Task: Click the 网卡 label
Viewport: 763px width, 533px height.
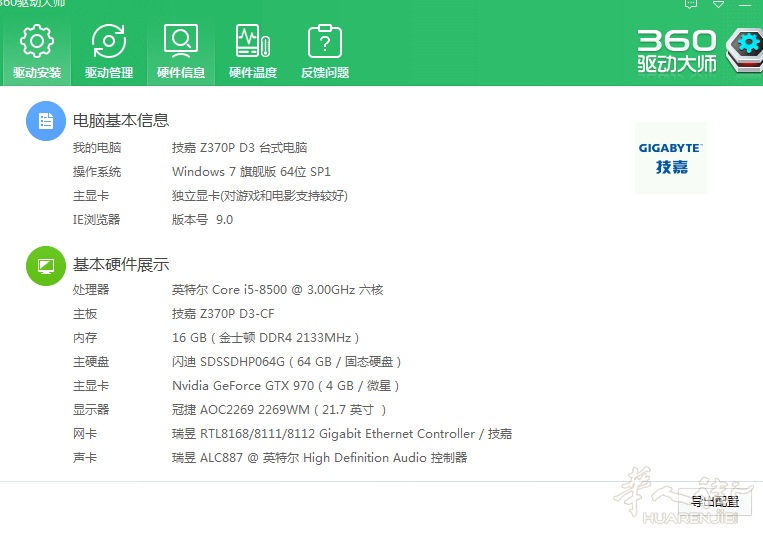Action: [x=85, y=434]
